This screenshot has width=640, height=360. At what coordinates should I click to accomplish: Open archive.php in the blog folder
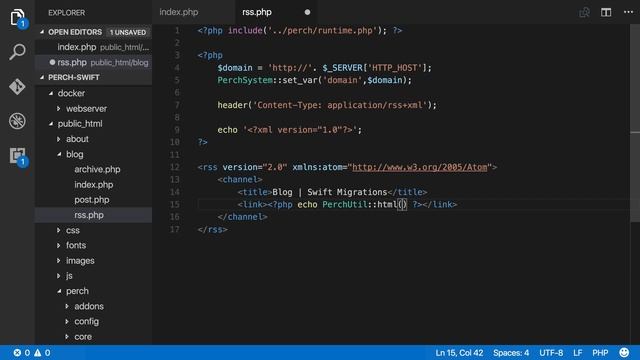[97, 169]
